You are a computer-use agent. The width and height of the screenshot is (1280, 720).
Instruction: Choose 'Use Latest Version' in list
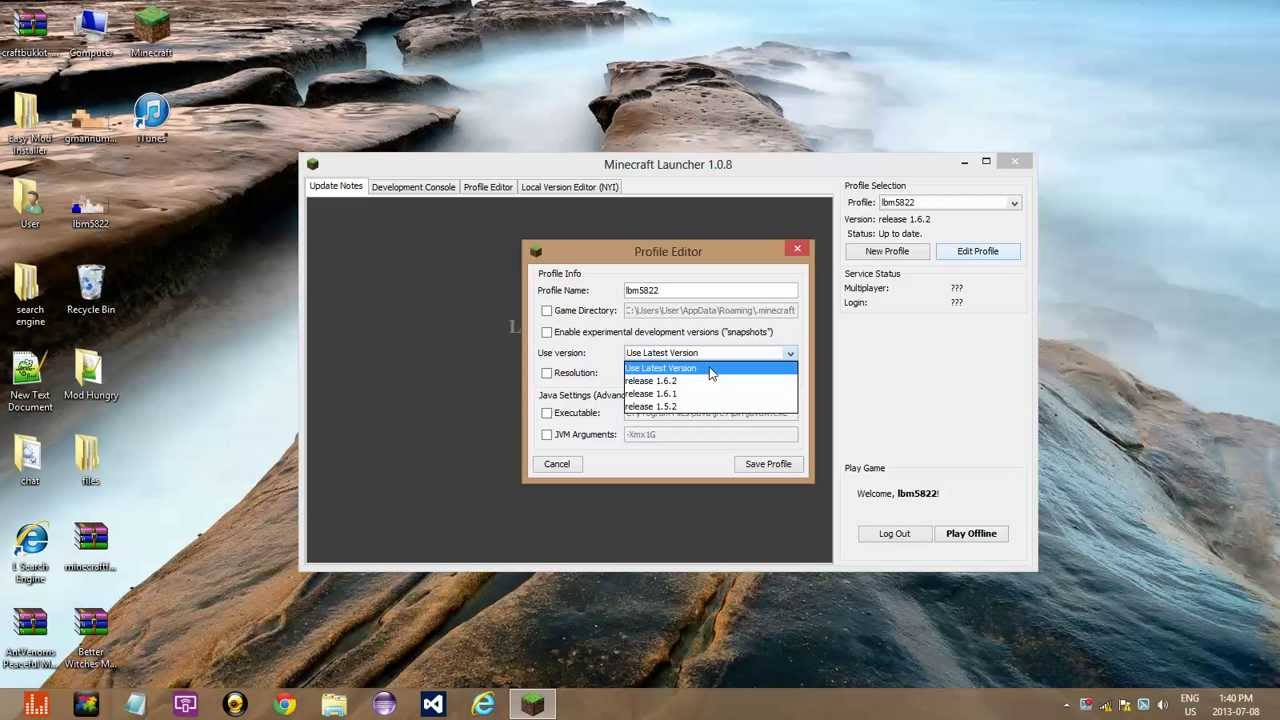(x=711, y=368)
